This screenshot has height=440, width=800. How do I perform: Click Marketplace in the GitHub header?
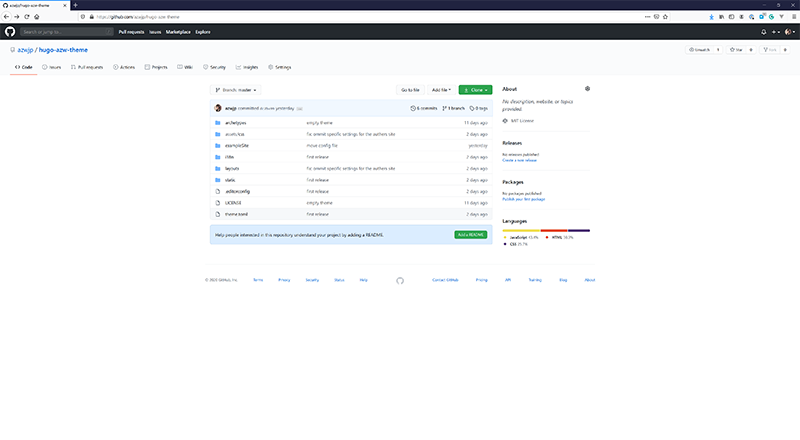178,32
